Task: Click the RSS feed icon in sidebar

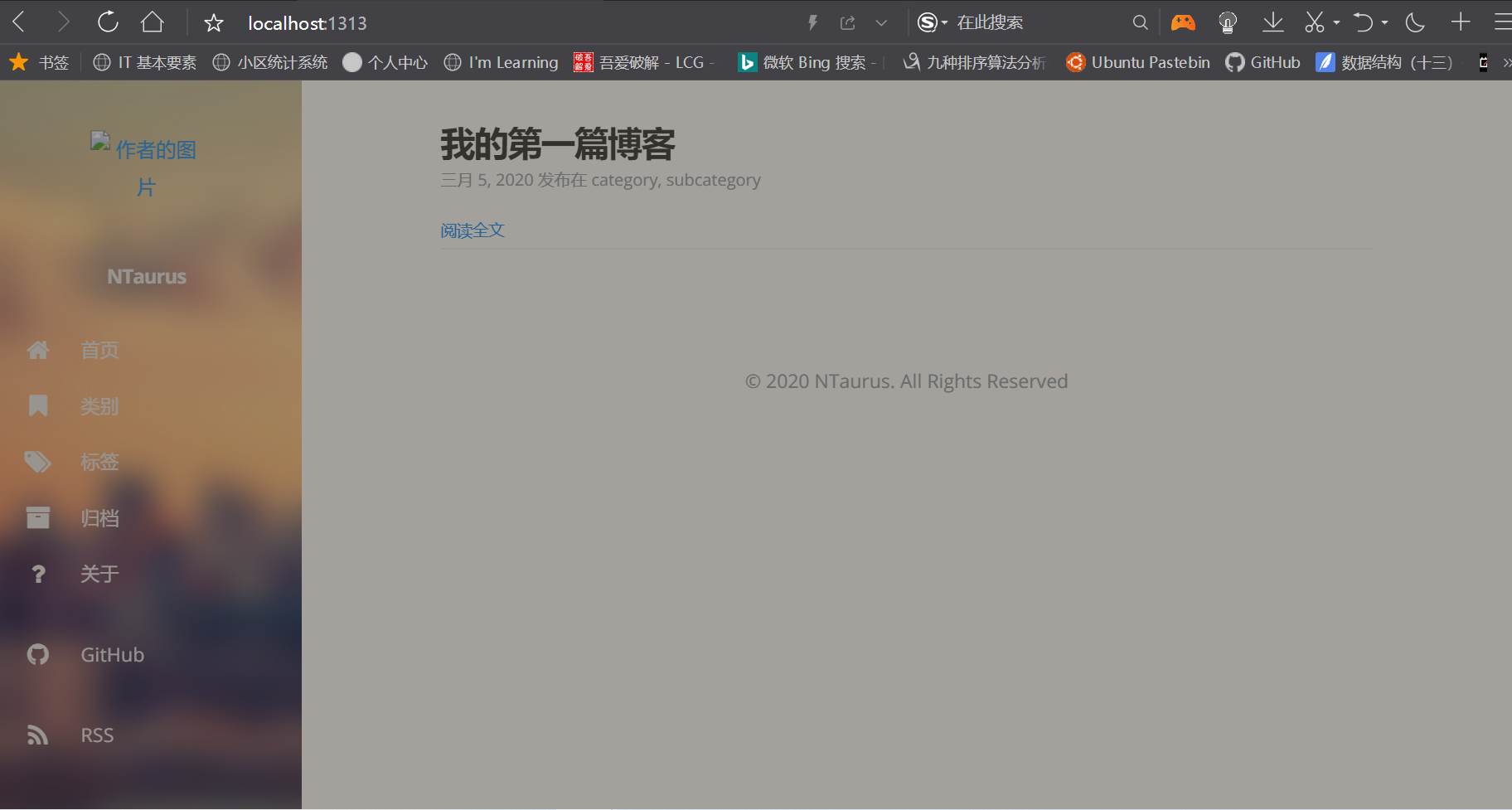Action: 38,735
